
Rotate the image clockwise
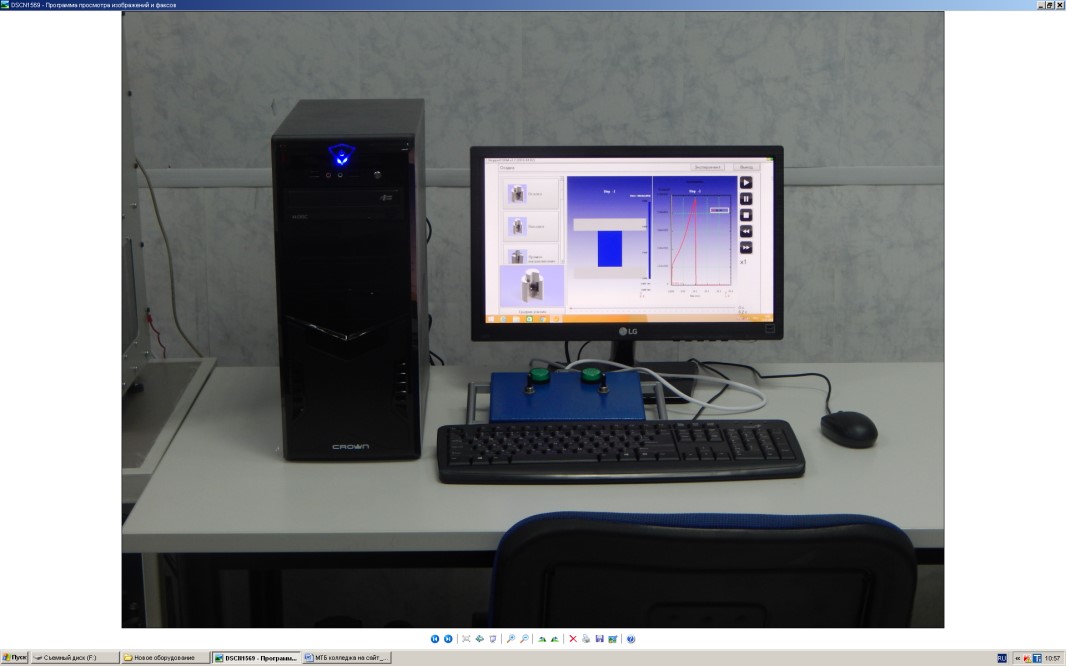coord(542,639)
